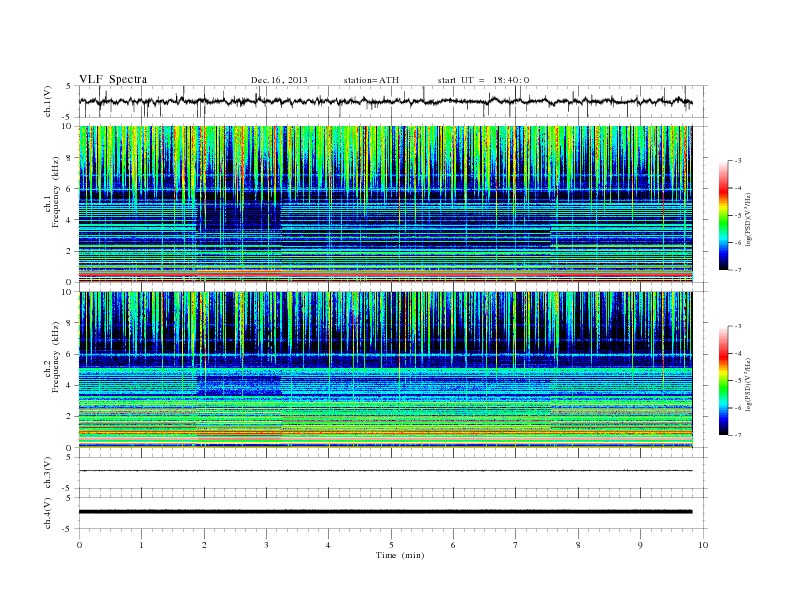This screenshot has width=792, height=612.
Task: Click the time axis tick label '10'
Action: [x=703, y=545]
